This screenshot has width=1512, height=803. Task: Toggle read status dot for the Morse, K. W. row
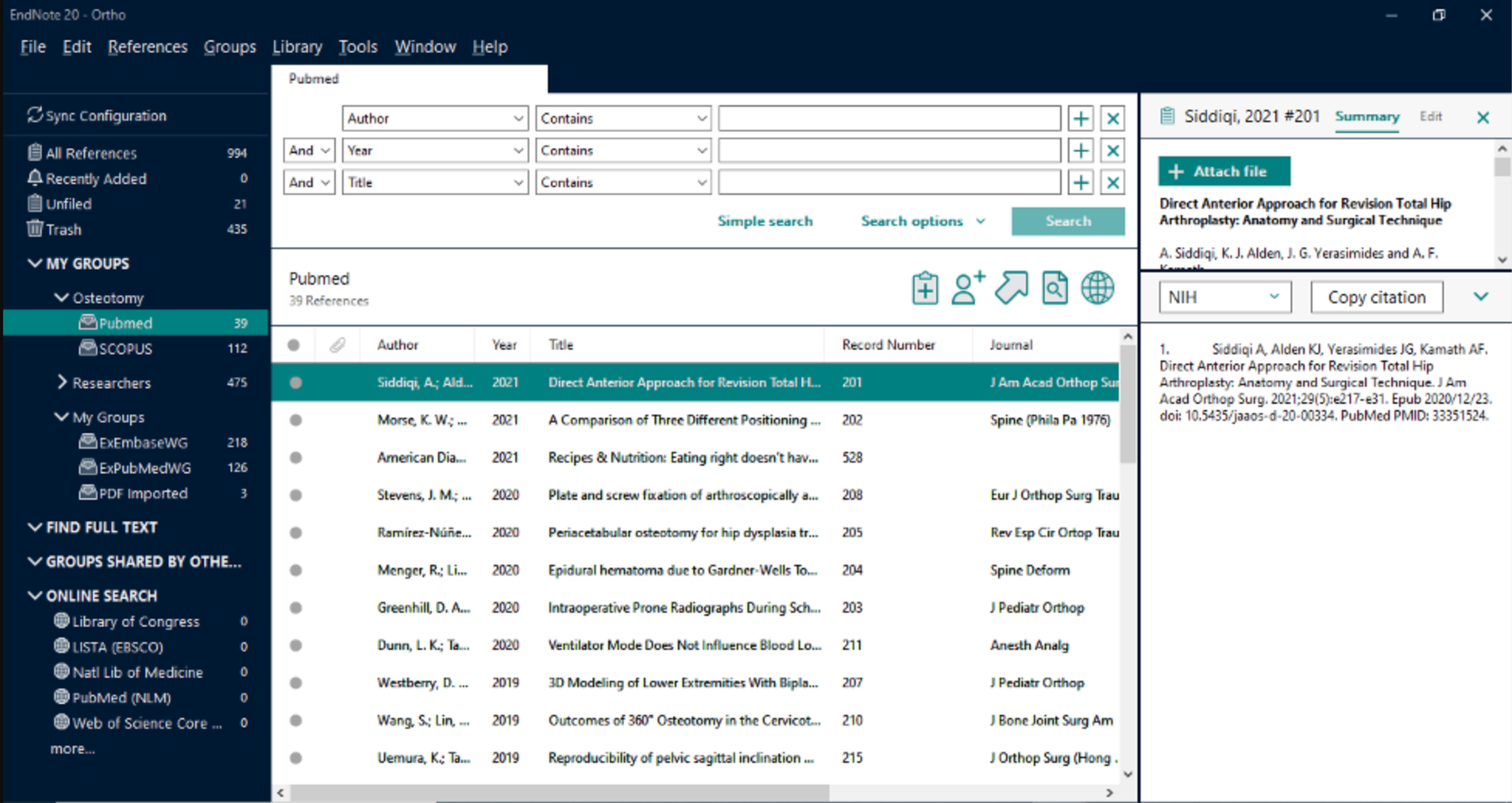(296, 420)
